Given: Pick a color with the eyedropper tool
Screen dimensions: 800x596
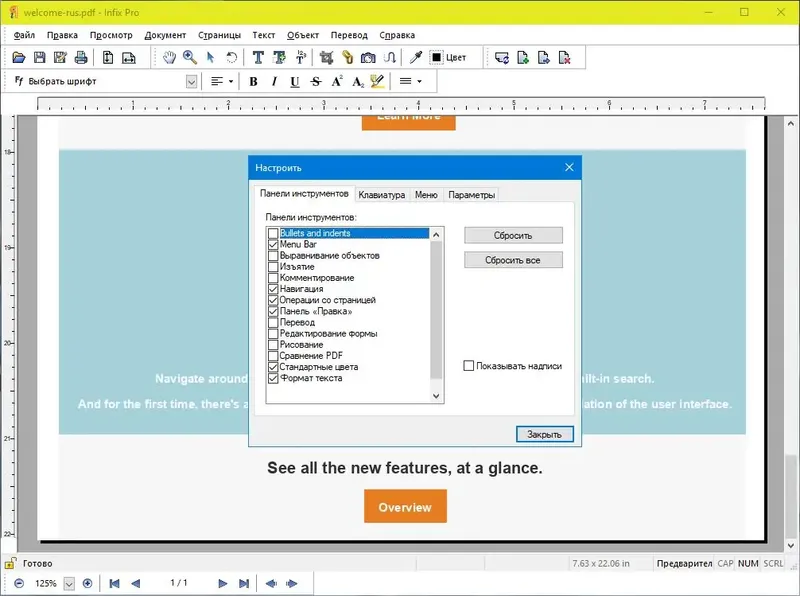Looking at the screenshot, I should coord(414,57).
